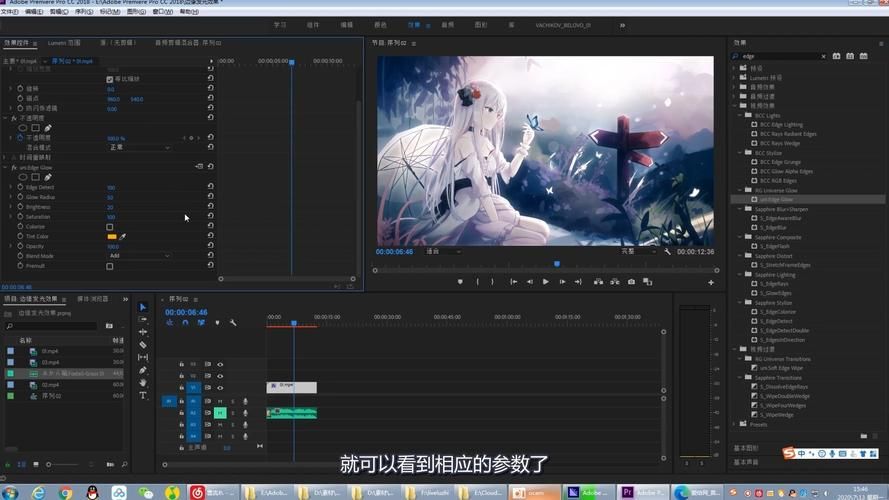889x500 pixels.
Task: Select the Selection tool in toolbar
Action: coord(143,307)
